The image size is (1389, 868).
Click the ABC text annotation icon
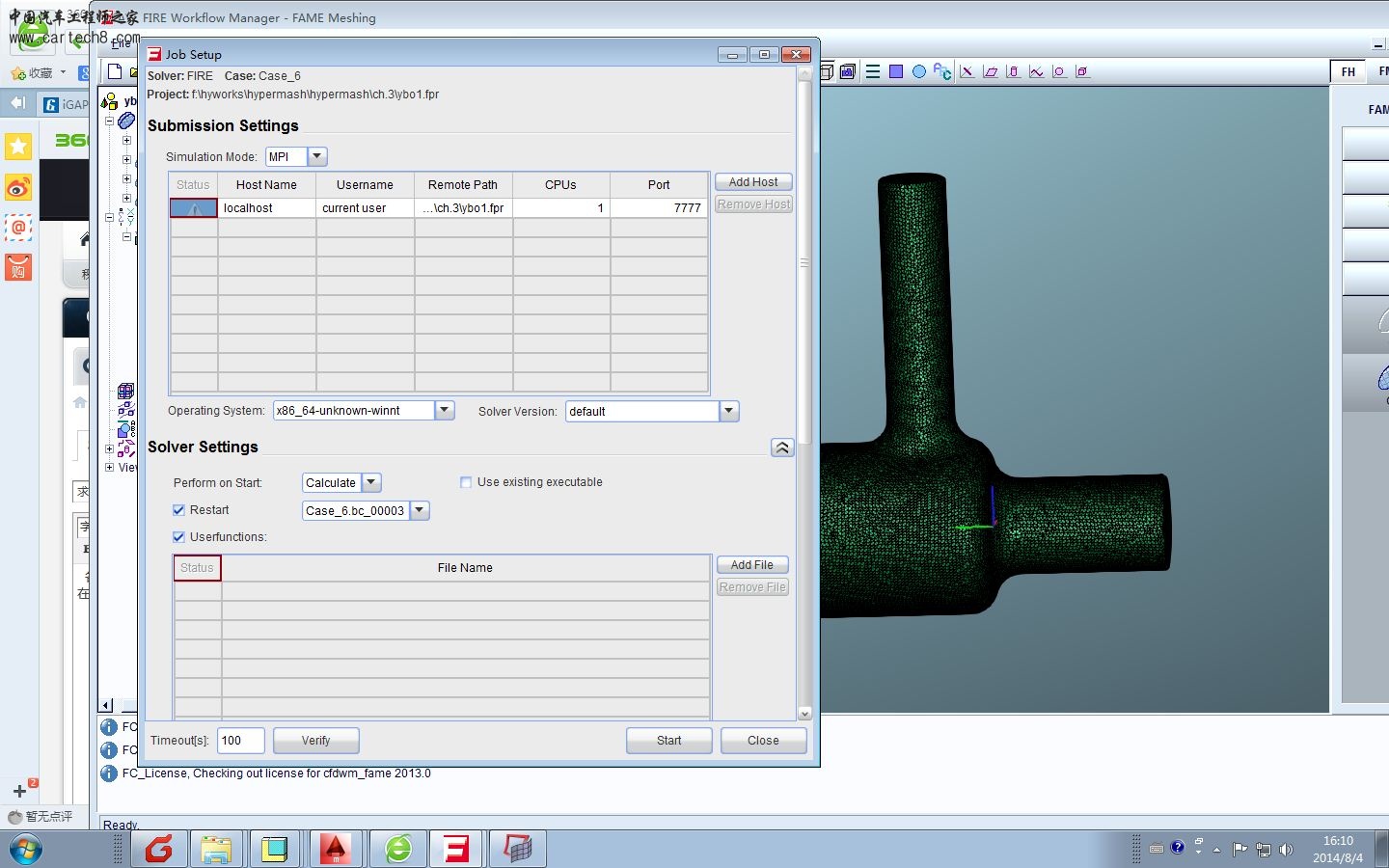[942, 71]
